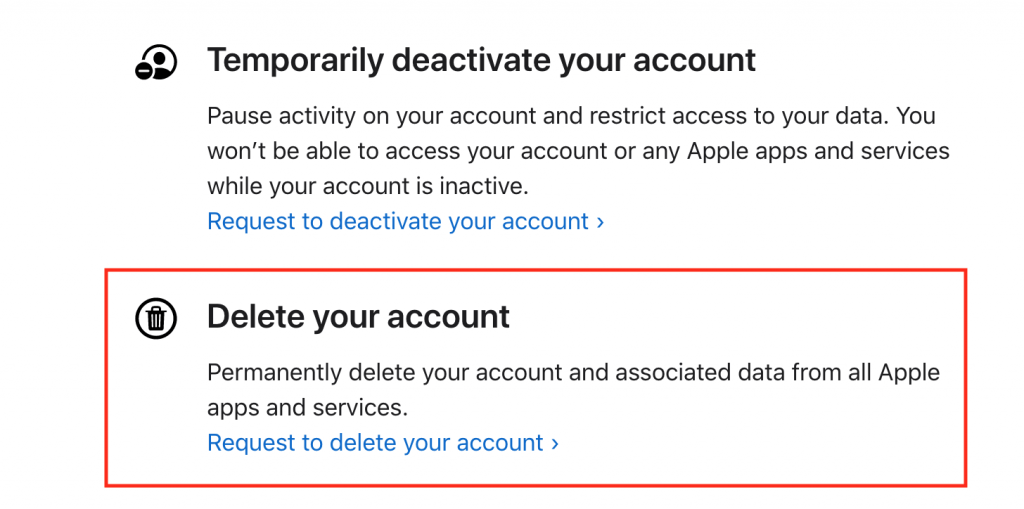Click the word 'Permanently' in delete description

[x=274, y=372]
